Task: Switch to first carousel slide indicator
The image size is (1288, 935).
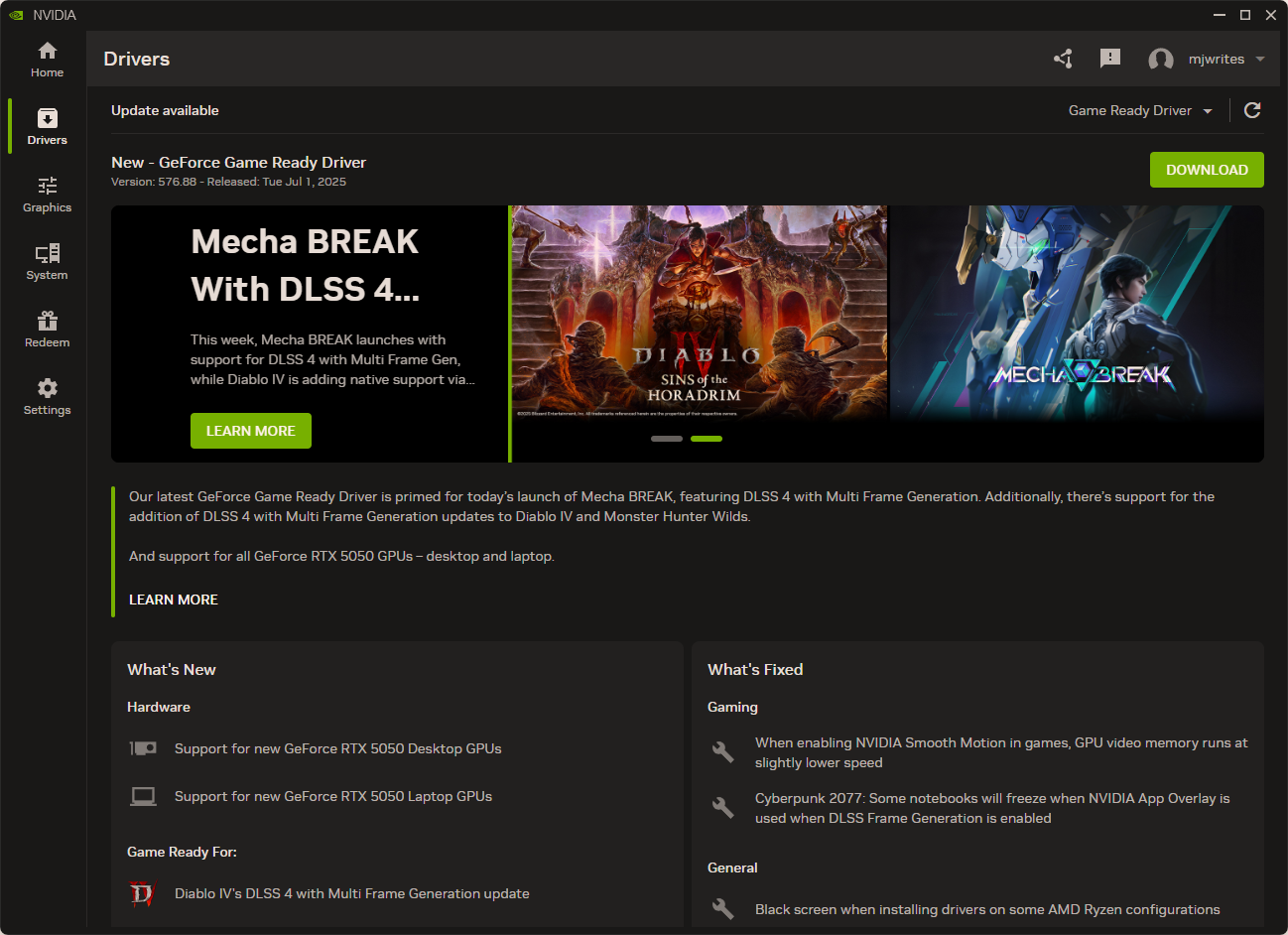Action: click(x=667, y=439)
